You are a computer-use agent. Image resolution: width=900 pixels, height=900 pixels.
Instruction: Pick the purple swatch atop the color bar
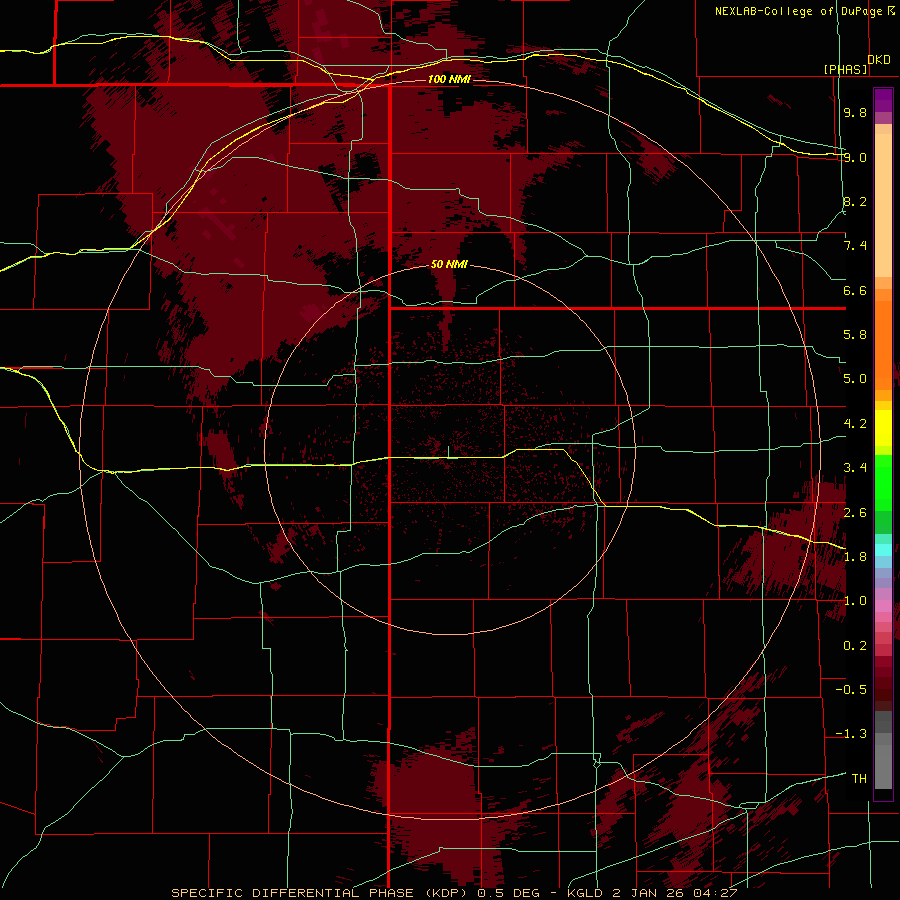pyautogui.click(x=883, y=100)
